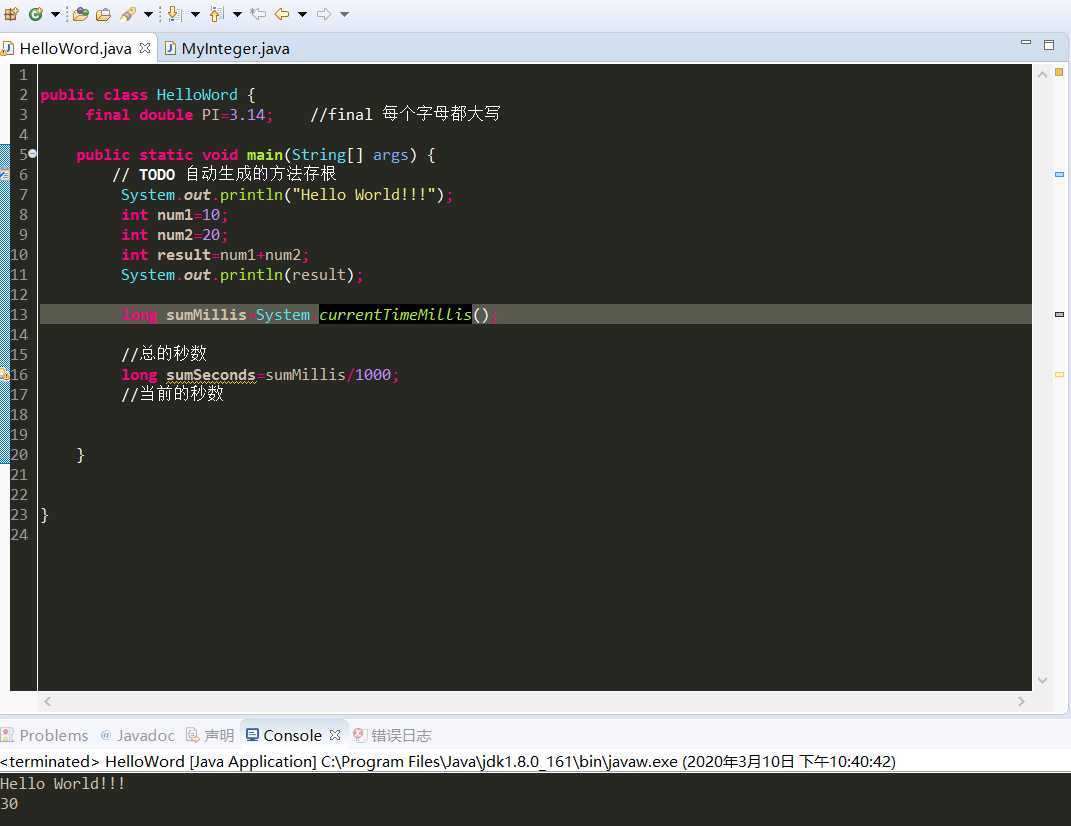Image resolution: width=1071 pixels, height=826 pixels.
Task: Open the Javadoc view tab
Action: point(138,735)
